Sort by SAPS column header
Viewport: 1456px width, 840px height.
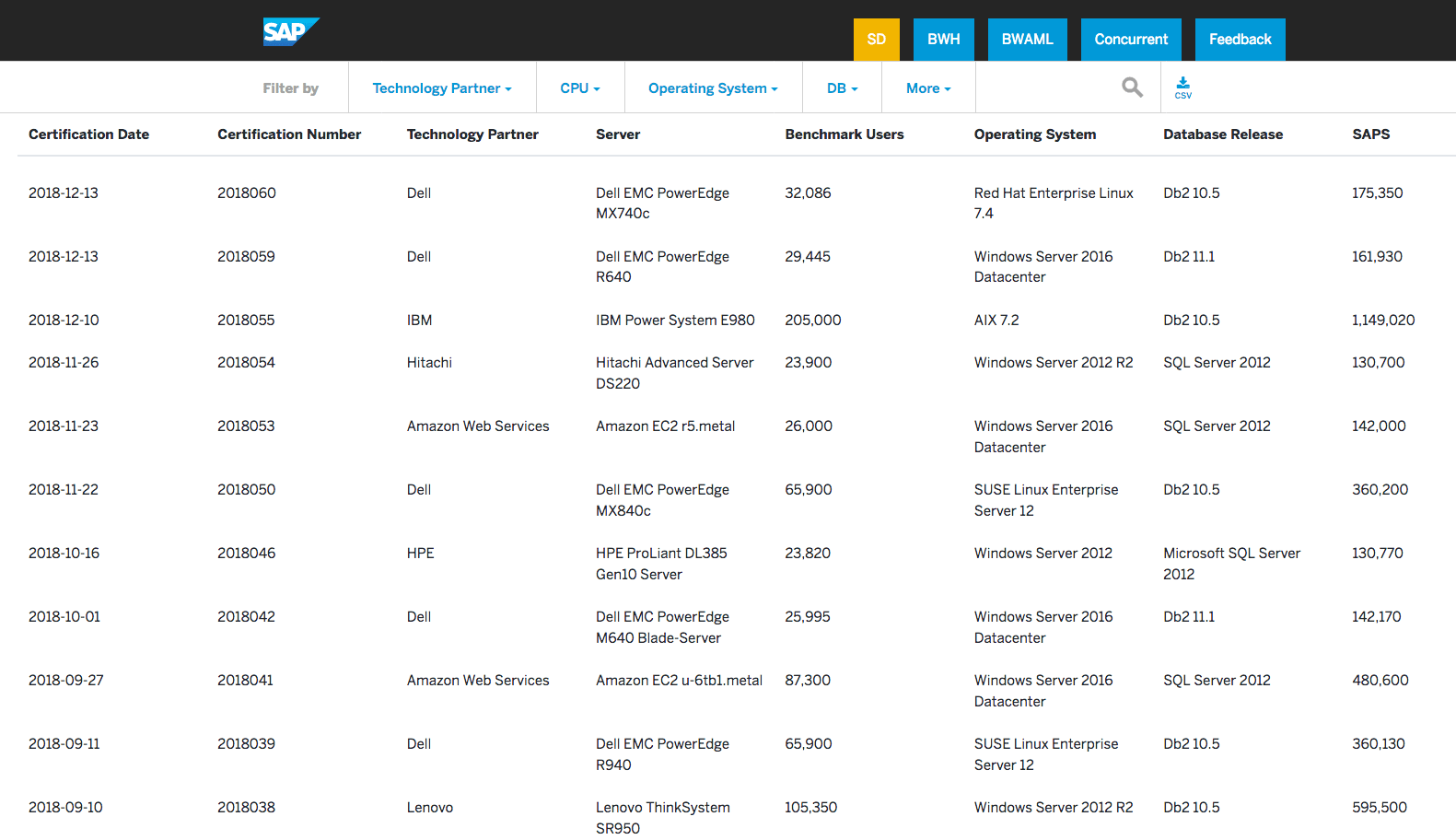coord(1371,134)
